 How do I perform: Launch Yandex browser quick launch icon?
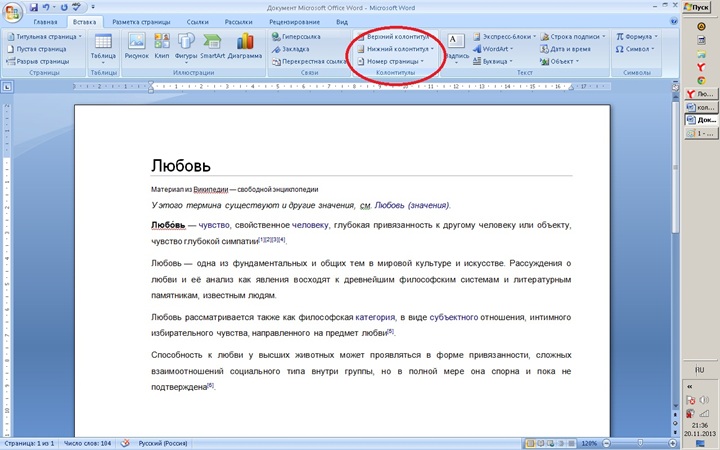pos(701,67)
